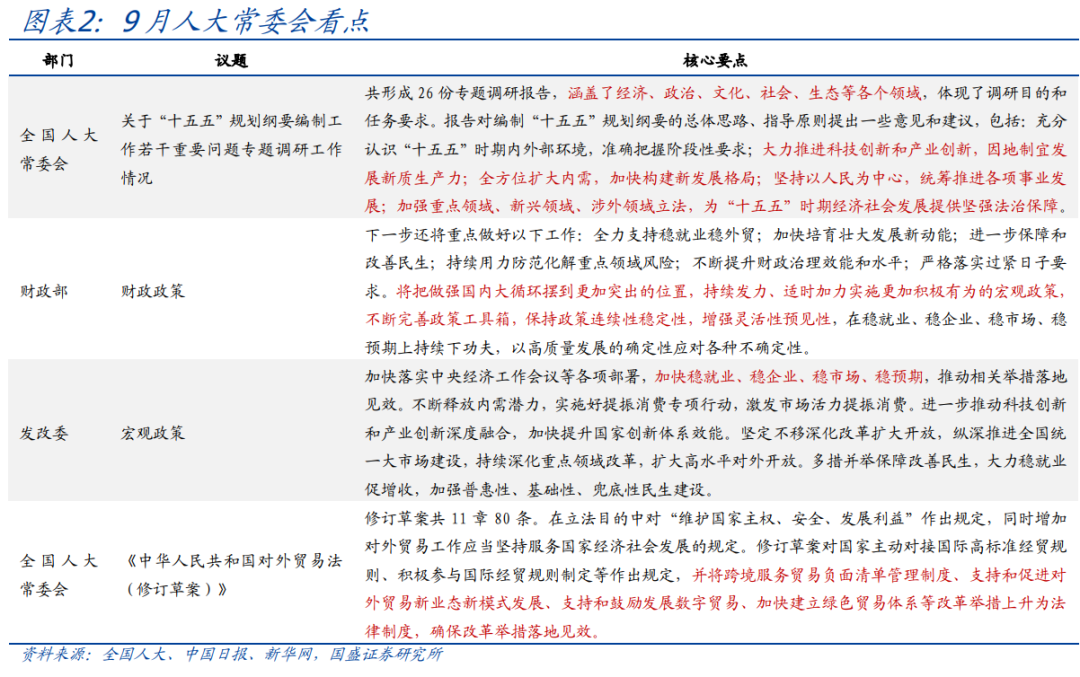Image resolution: width=1080 pixels, height=677 pixels.
Task: Click red text 全方位扩大内需
Action: coord(535,178)
